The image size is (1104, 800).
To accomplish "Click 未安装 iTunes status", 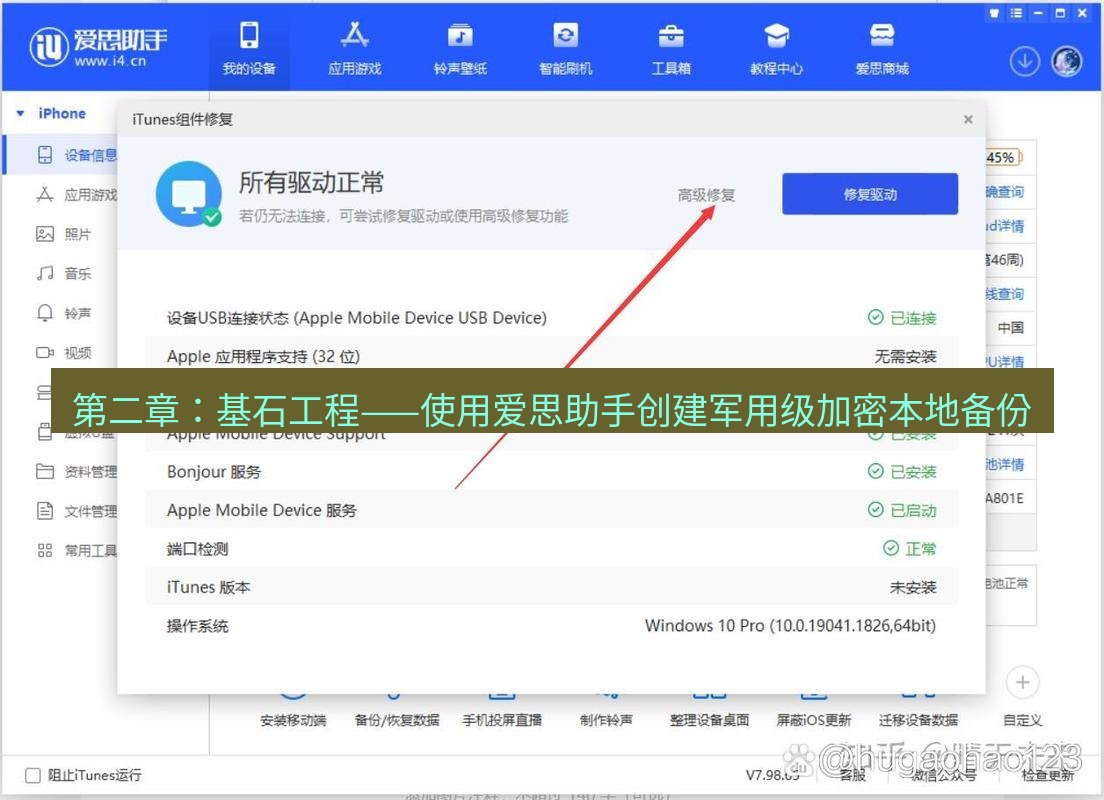I will click(912, 587).
